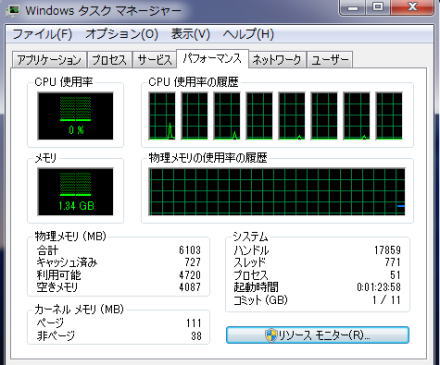Switch to the アプリケーション tab
Screen dimensions: 440x365
pos(49,60)
